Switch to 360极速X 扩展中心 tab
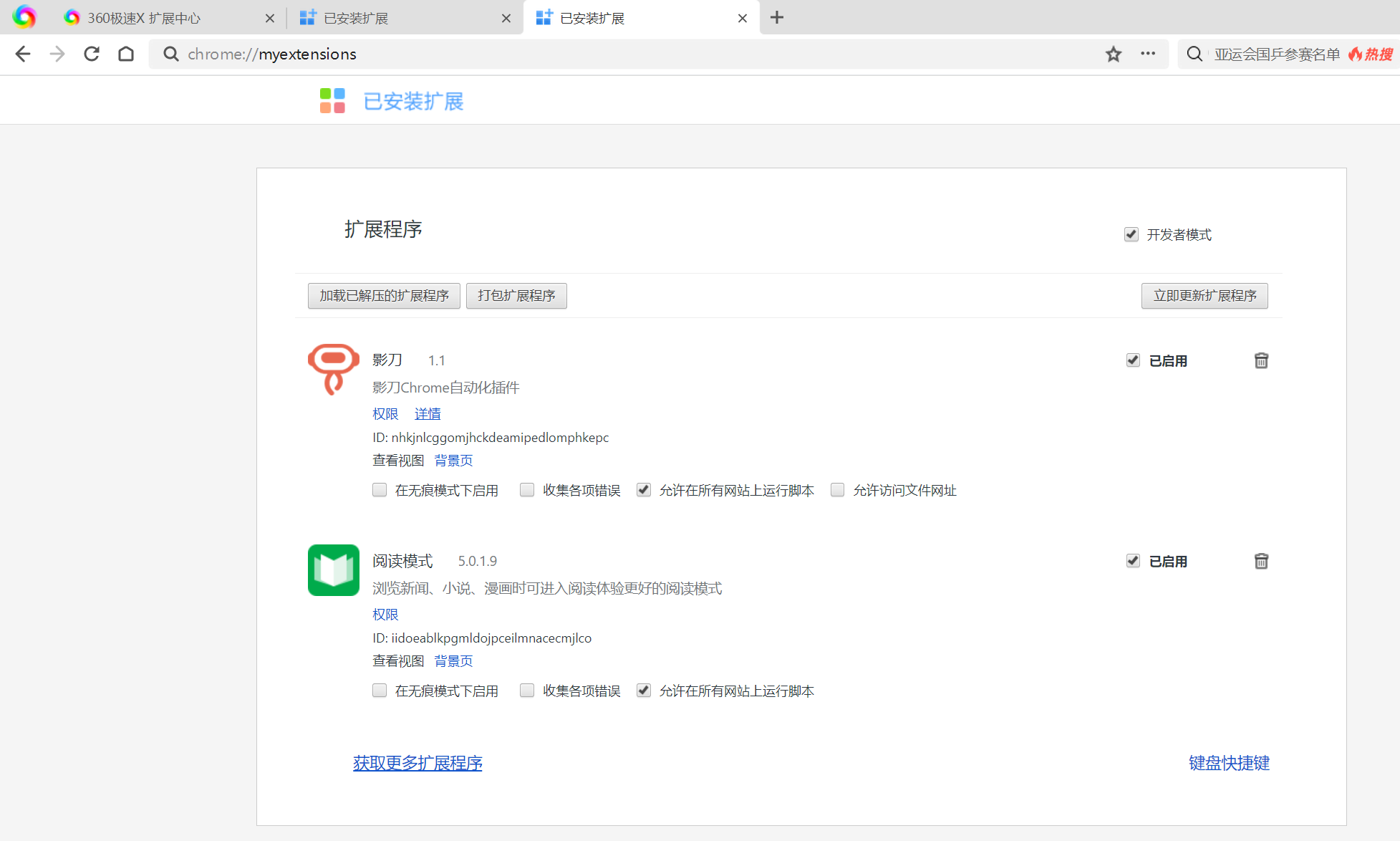This screenshot has width=1400, height=841. (x=143, y=18)
